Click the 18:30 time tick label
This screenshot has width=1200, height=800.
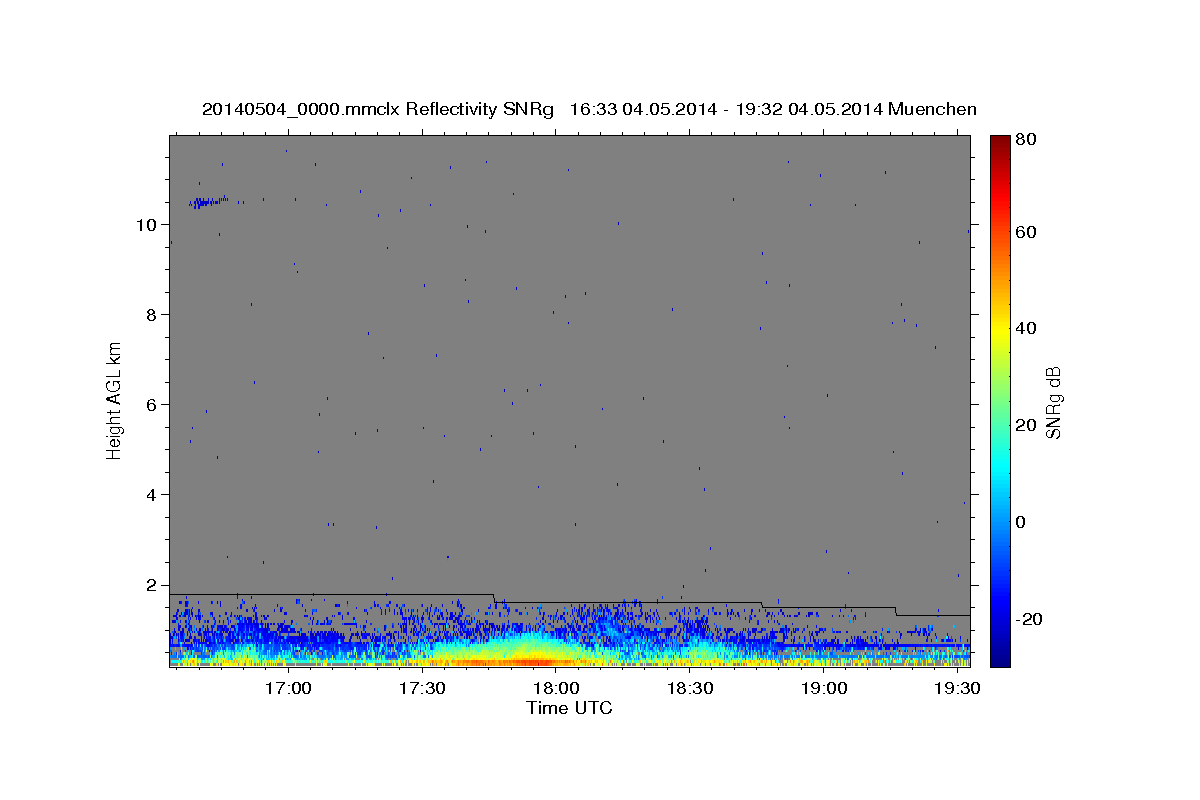coord(689,689)
